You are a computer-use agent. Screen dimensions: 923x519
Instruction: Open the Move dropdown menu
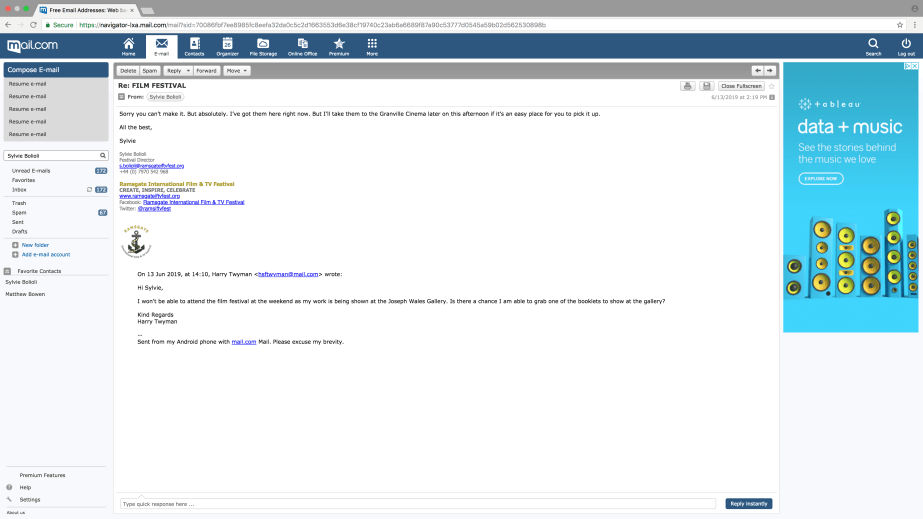237,71
